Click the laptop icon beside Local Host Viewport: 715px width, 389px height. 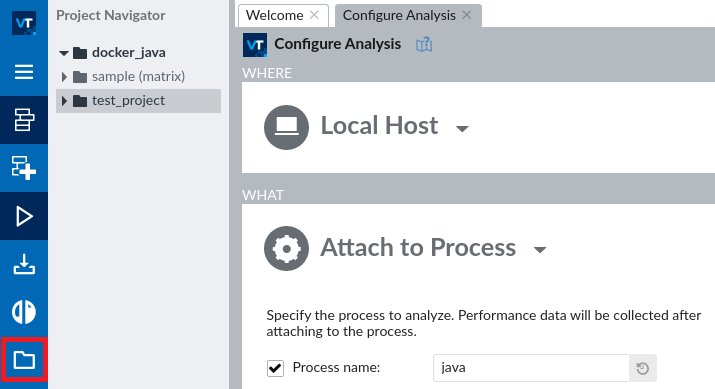(286, 127)
